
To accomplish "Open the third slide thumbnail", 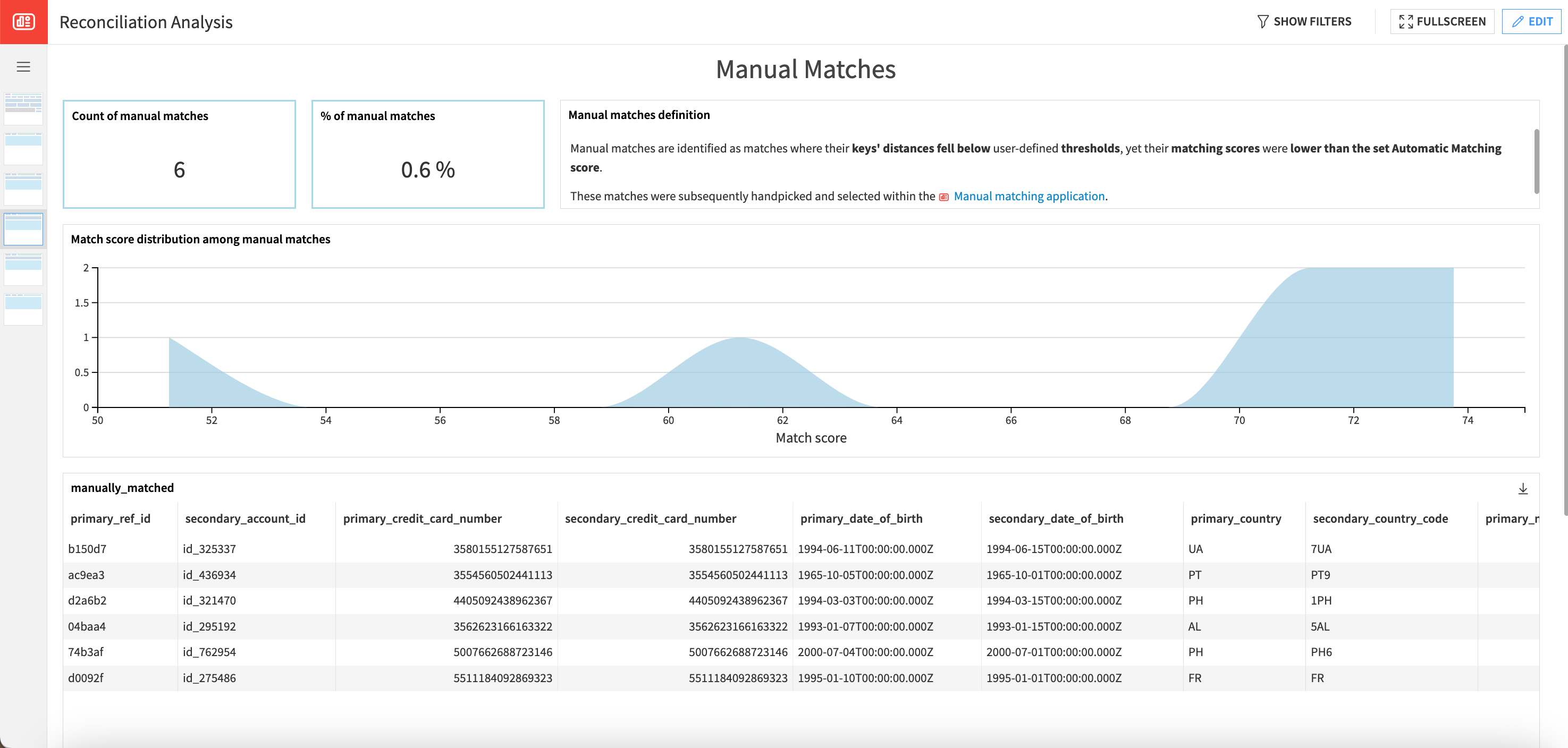I will [23, 189].
